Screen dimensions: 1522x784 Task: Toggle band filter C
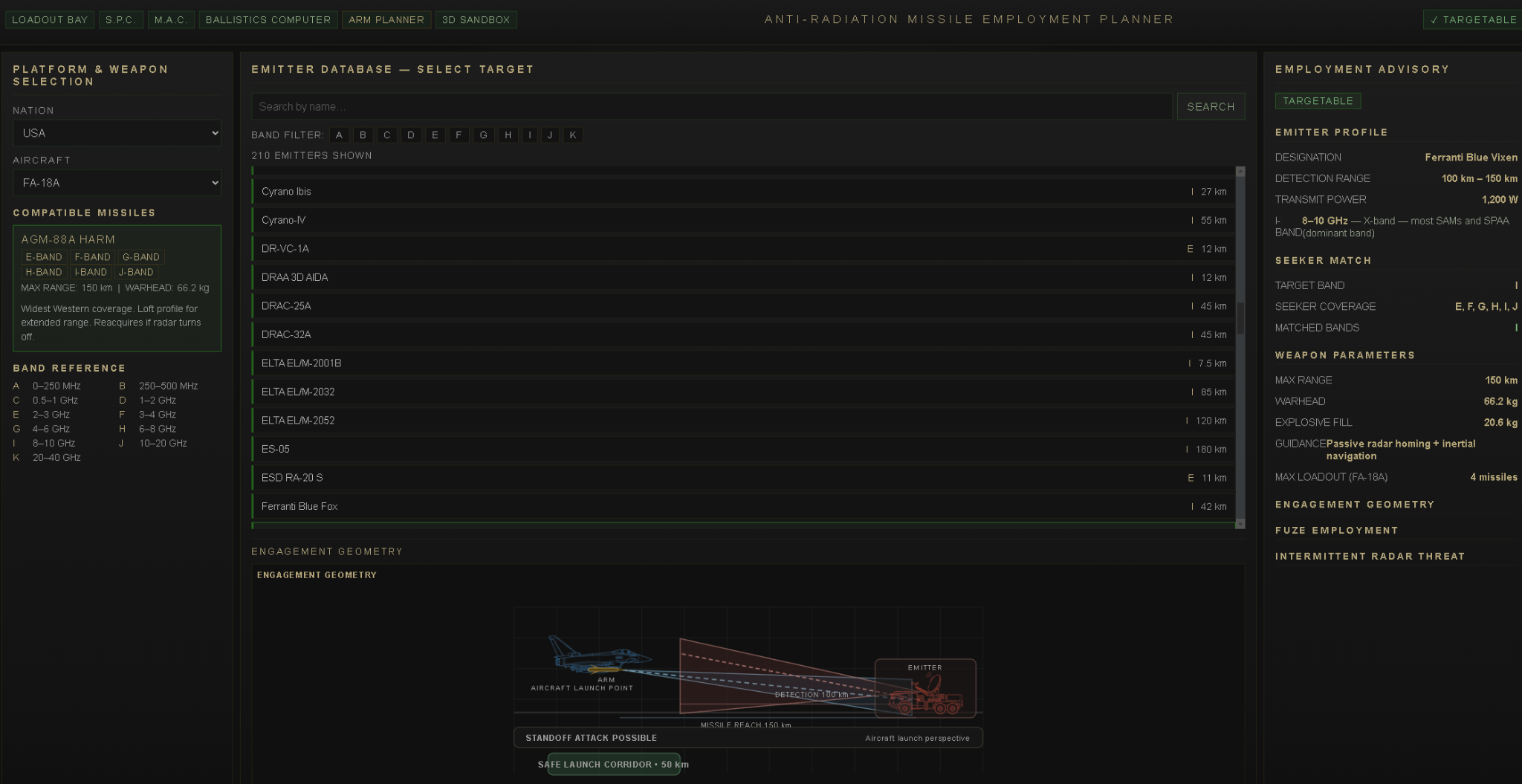click(386, 135)
